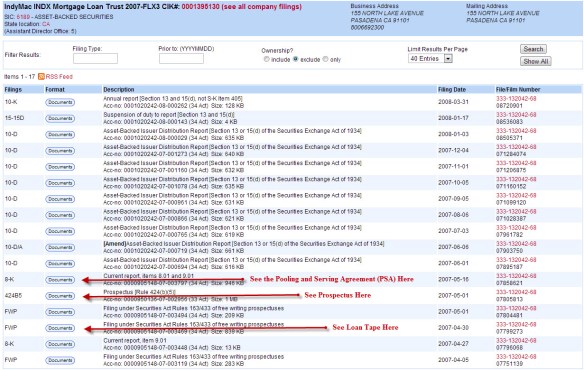This screenshot has width=584, height=370.
Task: Click the File/Film Number column header
Action: click(518, 89)
